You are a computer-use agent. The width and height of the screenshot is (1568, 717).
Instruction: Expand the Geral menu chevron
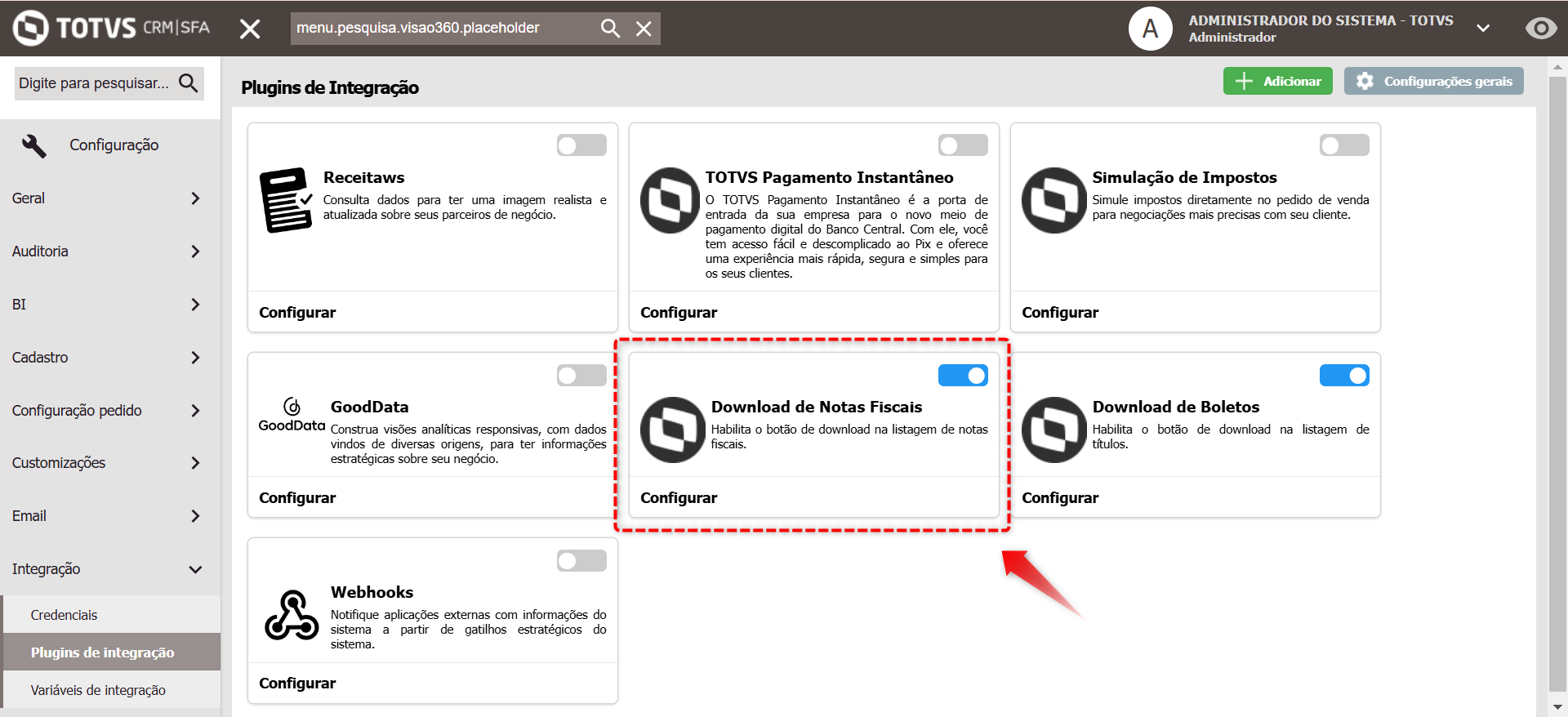click(x=195, y=198)
